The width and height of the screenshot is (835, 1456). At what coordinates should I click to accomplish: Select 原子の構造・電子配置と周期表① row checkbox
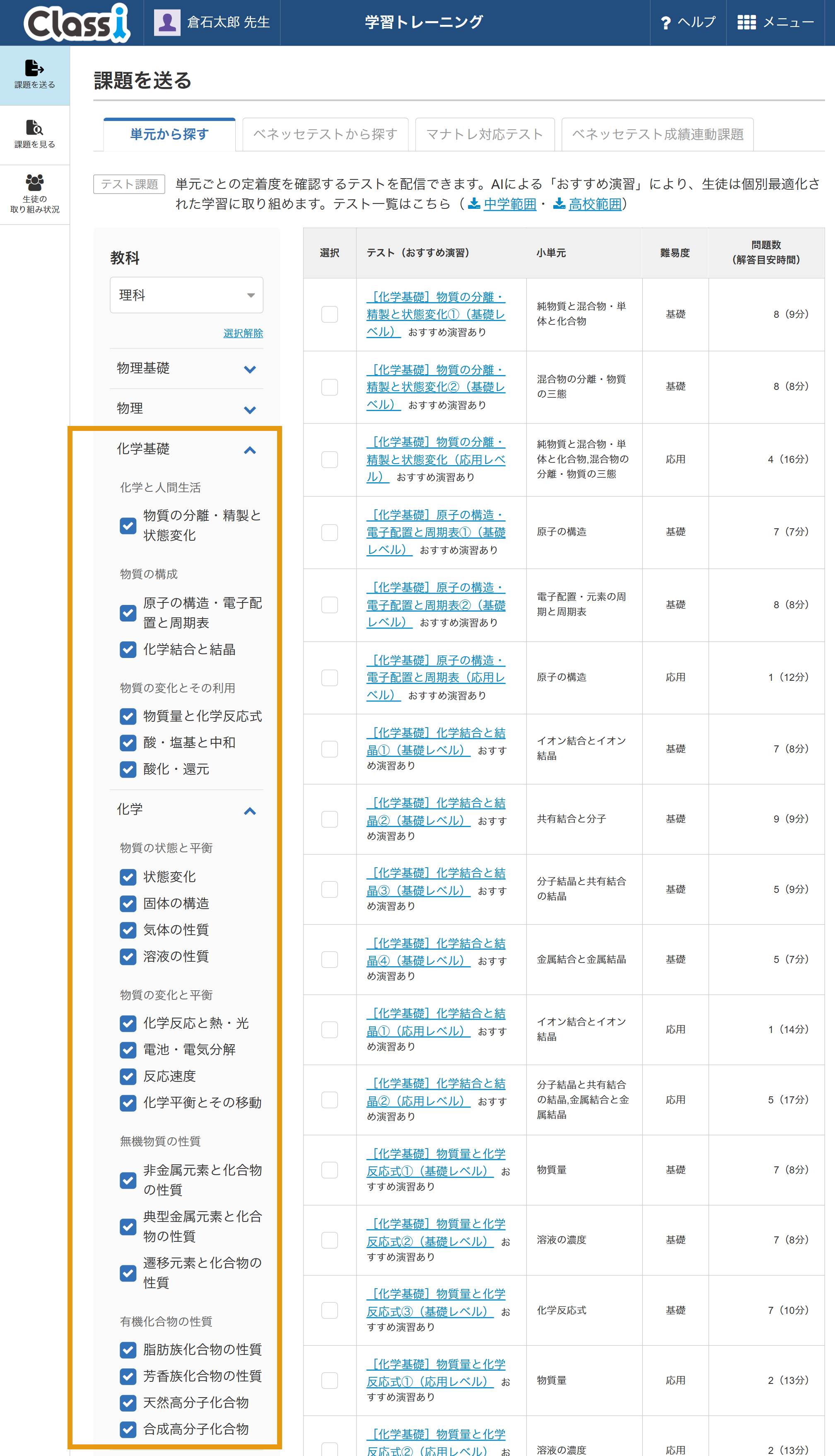[329, 532]
